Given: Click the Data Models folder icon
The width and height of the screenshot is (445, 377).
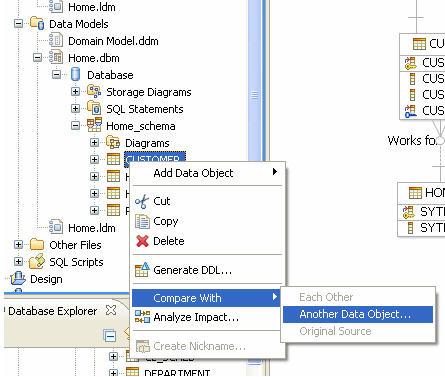Looking at the screenshot, I should (37, 23).
